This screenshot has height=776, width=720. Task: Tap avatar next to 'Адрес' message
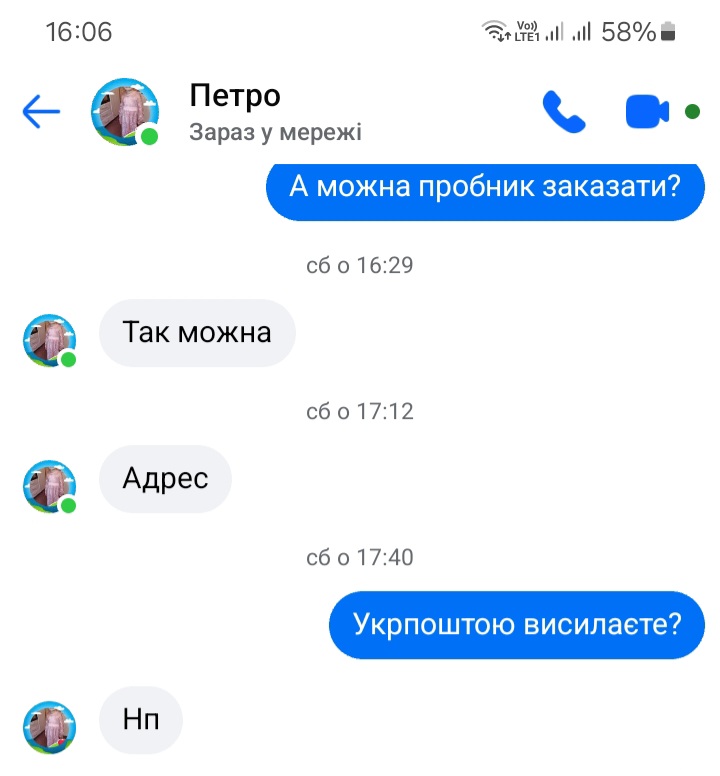pos(49,486)
